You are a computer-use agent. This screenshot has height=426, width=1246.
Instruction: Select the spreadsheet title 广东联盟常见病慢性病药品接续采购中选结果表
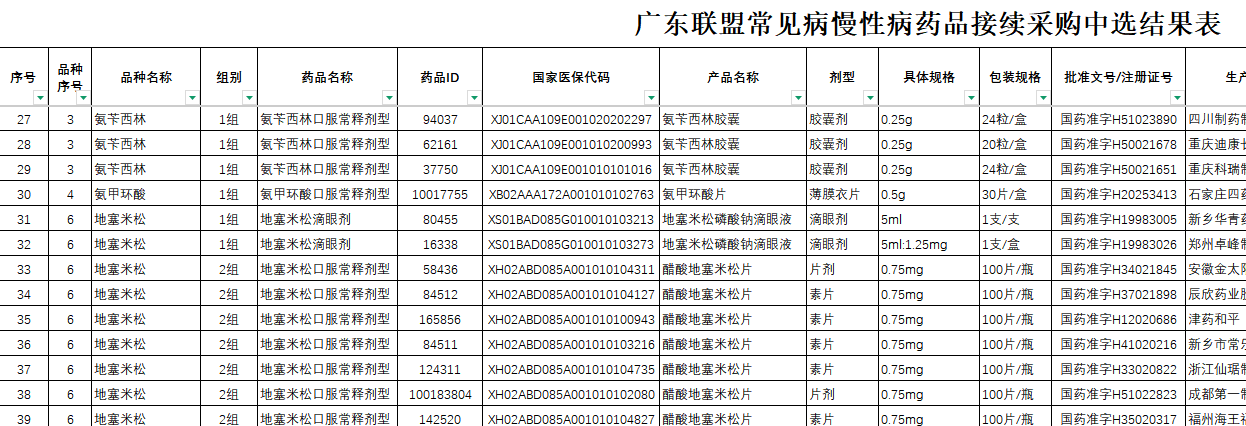[x=928, y=24]
